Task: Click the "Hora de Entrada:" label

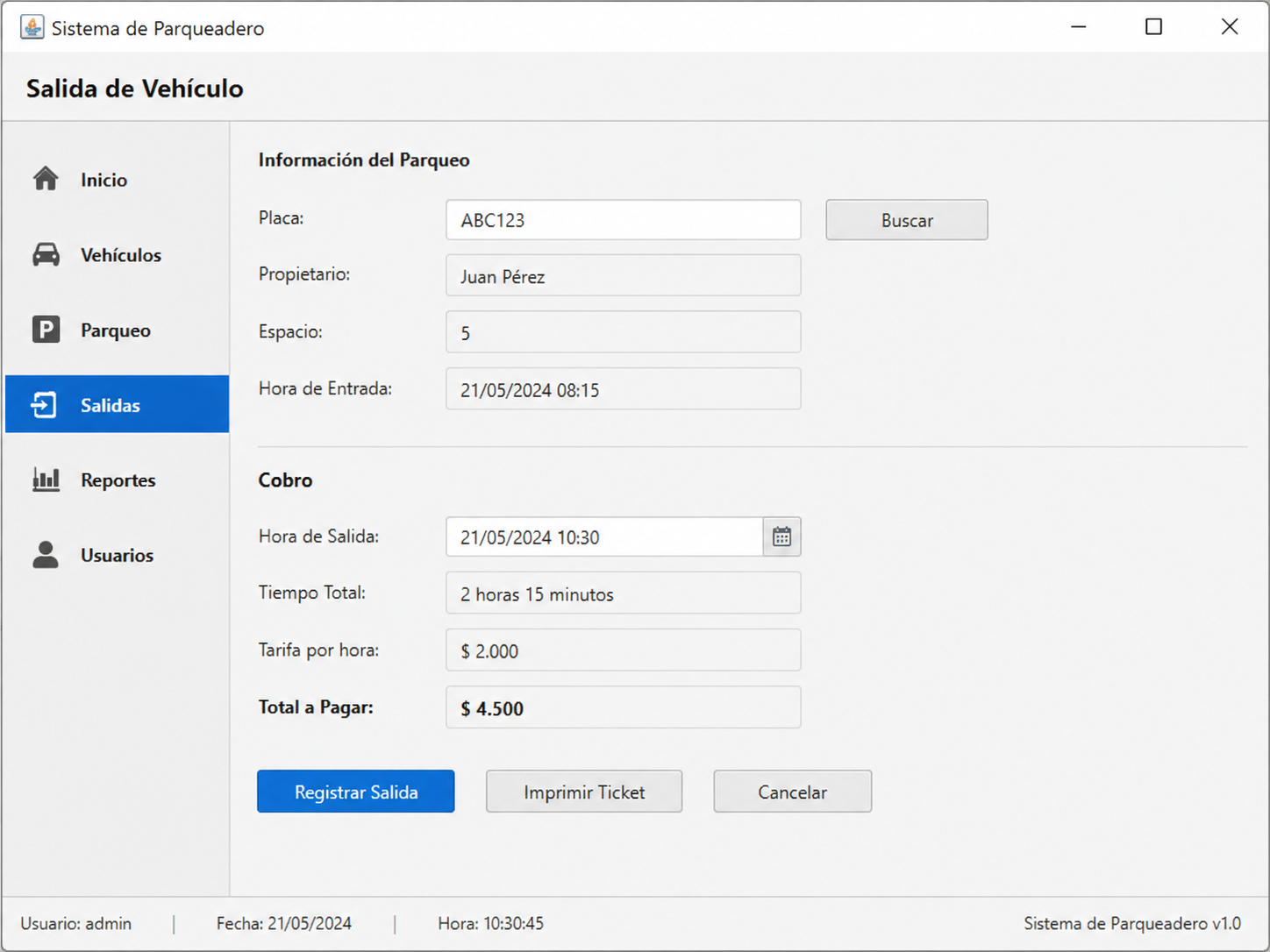Action: [325, 388]
